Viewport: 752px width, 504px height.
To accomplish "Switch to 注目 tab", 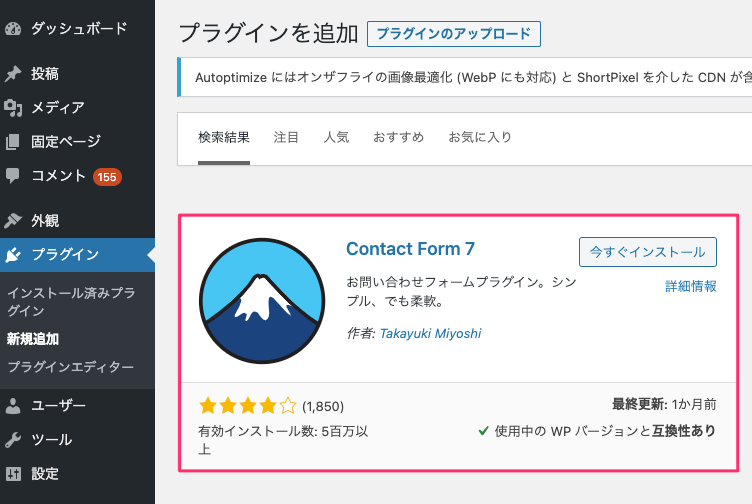I will point(286,137).
